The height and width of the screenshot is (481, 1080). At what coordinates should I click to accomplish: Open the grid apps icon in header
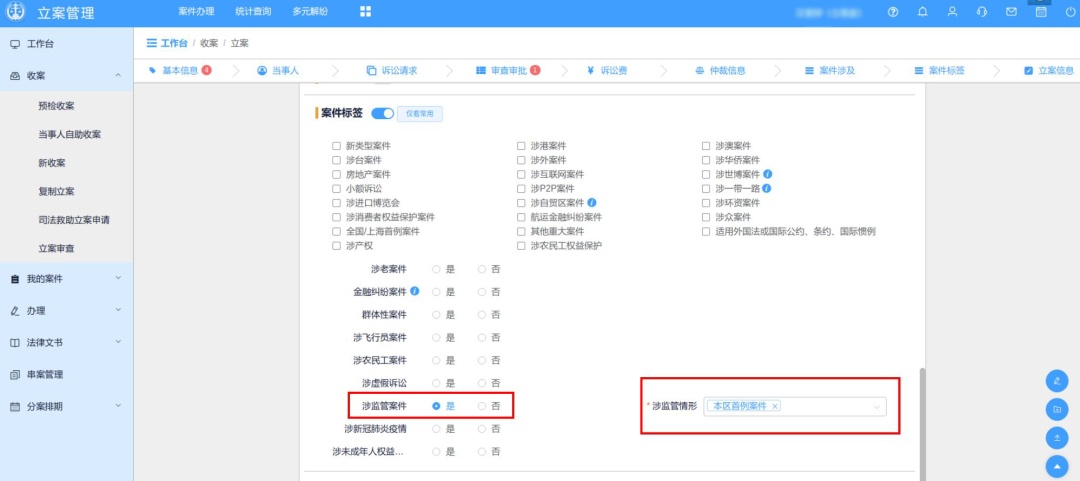(365, 11)
